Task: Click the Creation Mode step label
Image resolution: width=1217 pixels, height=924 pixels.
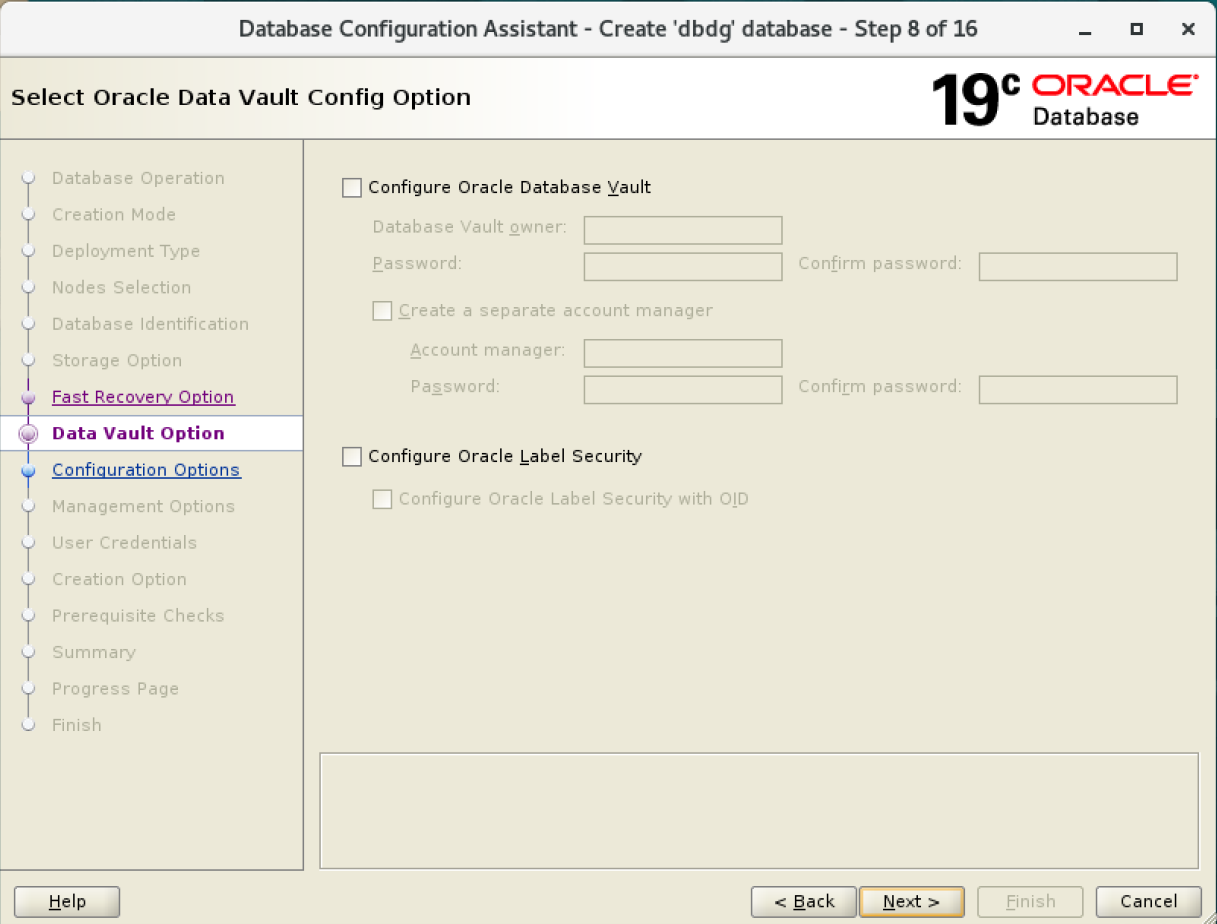Action: 114,215
